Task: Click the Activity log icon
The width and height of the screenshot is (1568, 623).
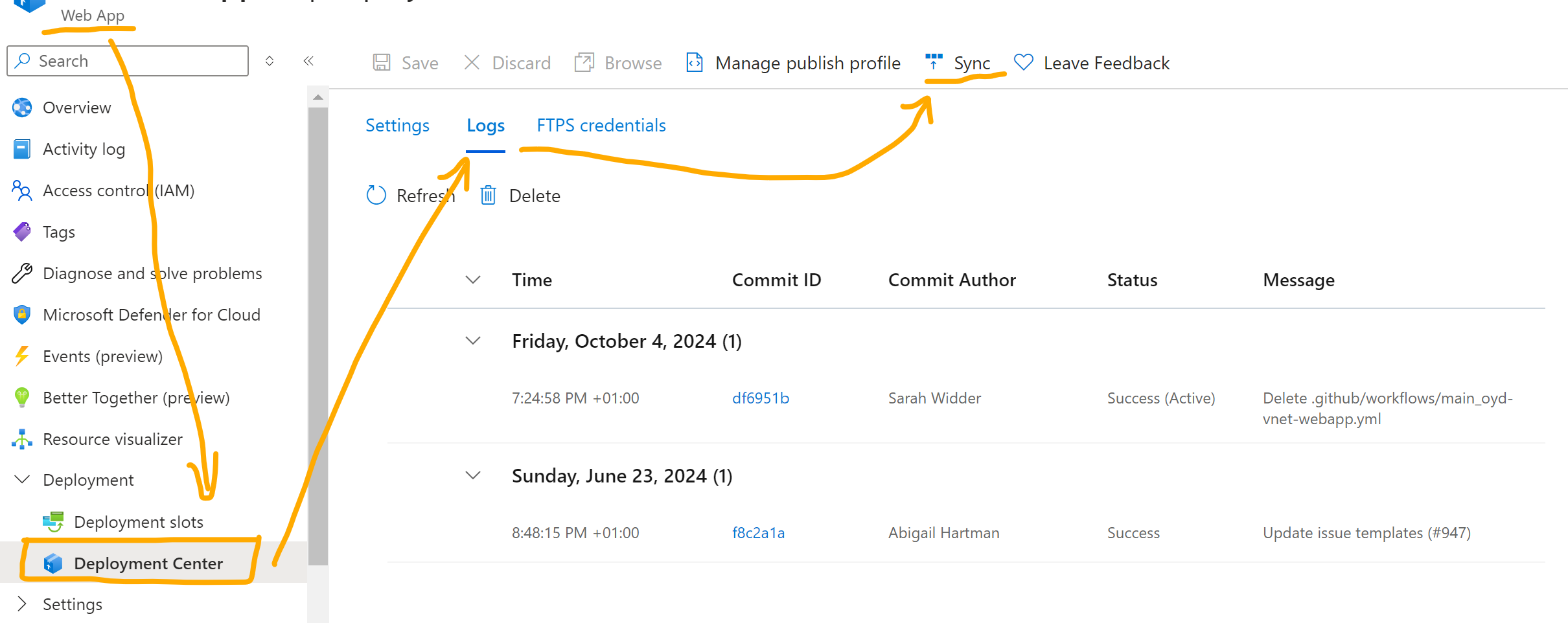Action: [x=22, y=149]
